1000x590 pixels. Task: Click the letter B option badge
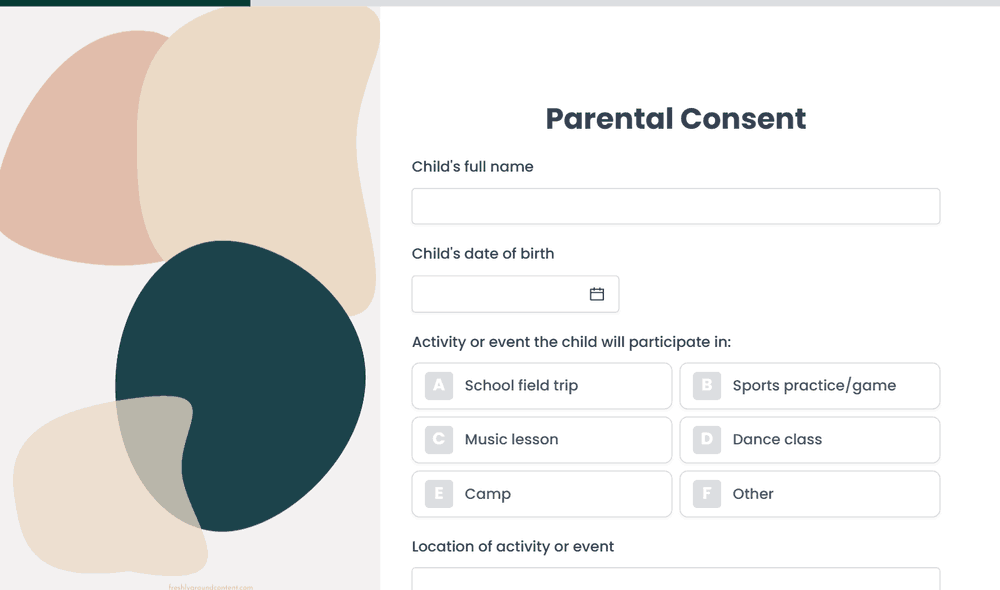[707, 386]
